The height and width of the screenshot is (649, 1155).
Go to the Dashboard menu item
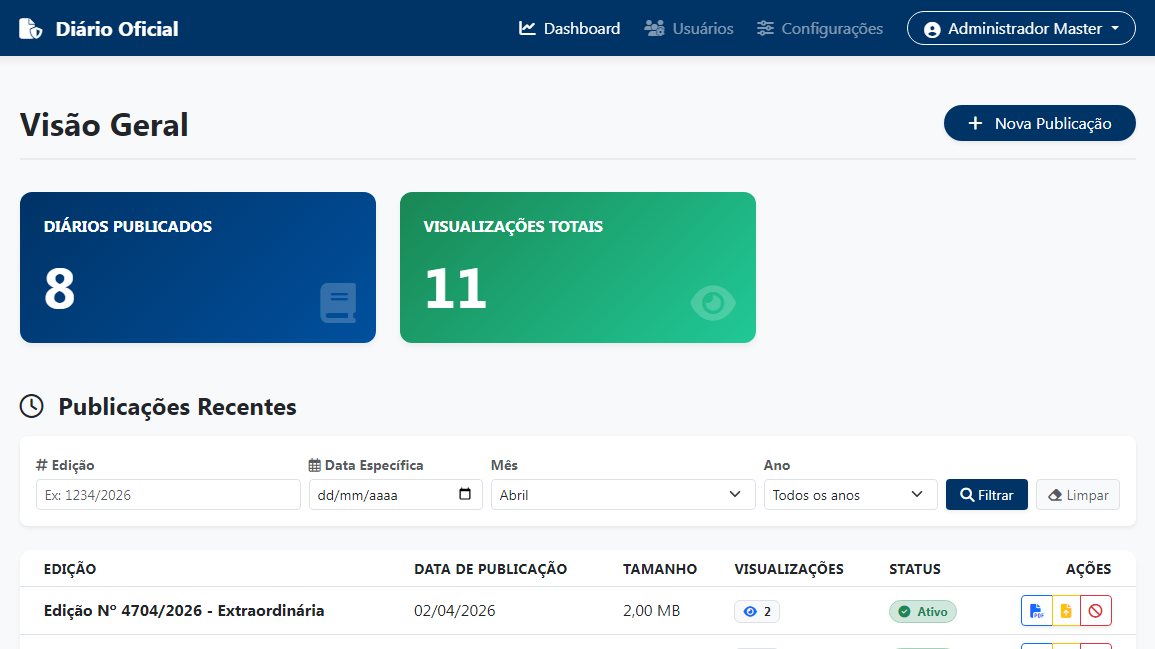point(569,29)
